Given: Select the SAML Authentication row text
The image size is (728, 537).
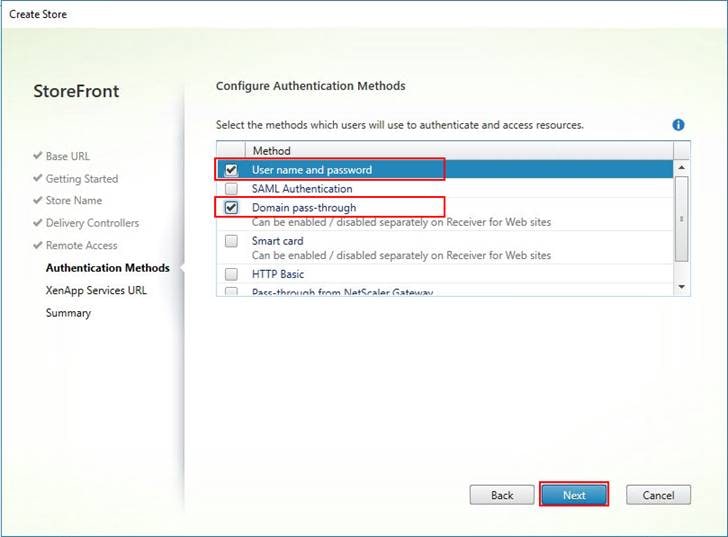Looking at the screenshot, I should click(302, 189).
